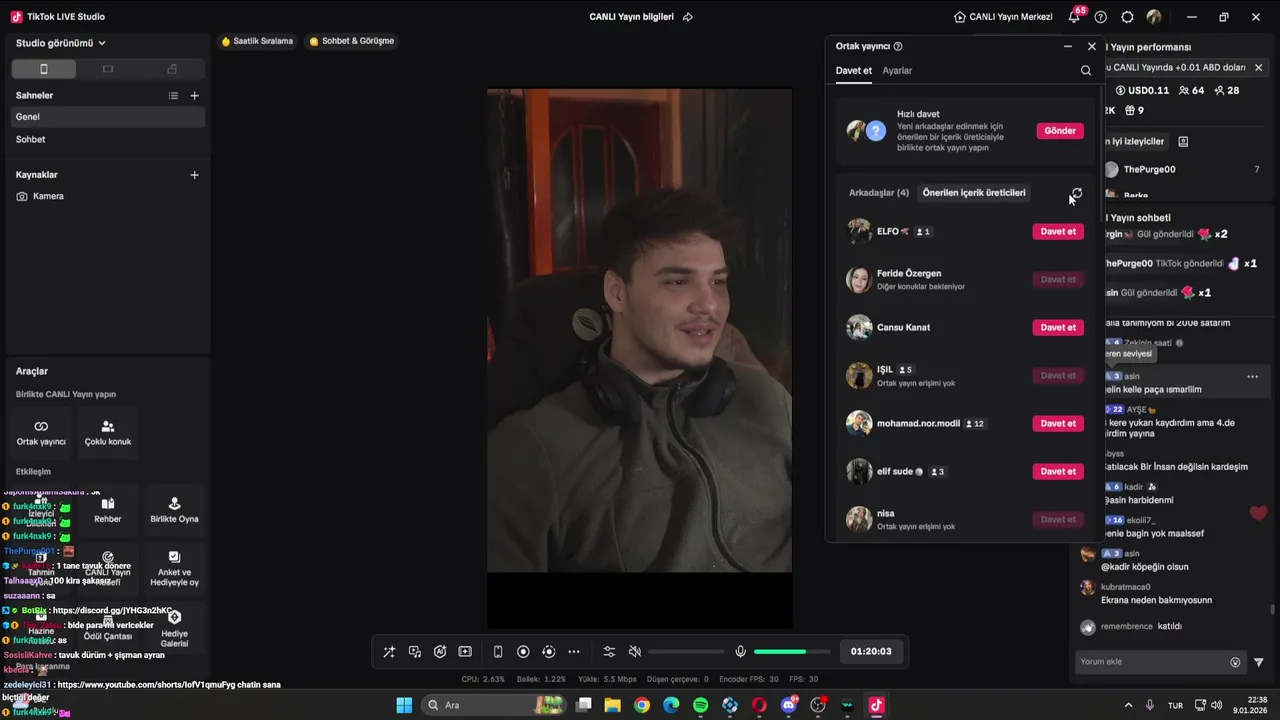Click Feride Özergen's avatar
This screenshot has width=1280, height=720.
859,280
